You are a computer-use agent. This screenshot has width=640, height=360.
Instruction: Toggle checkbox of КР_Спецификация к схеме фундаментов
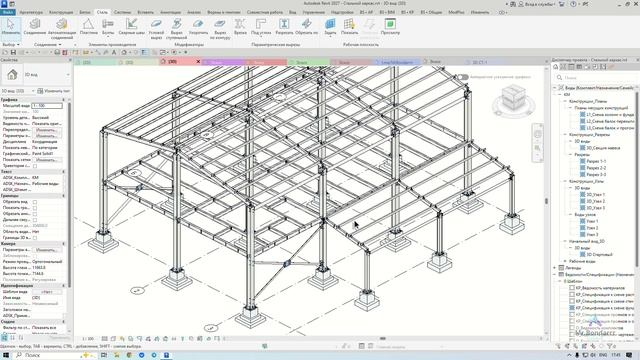(572, 308)
